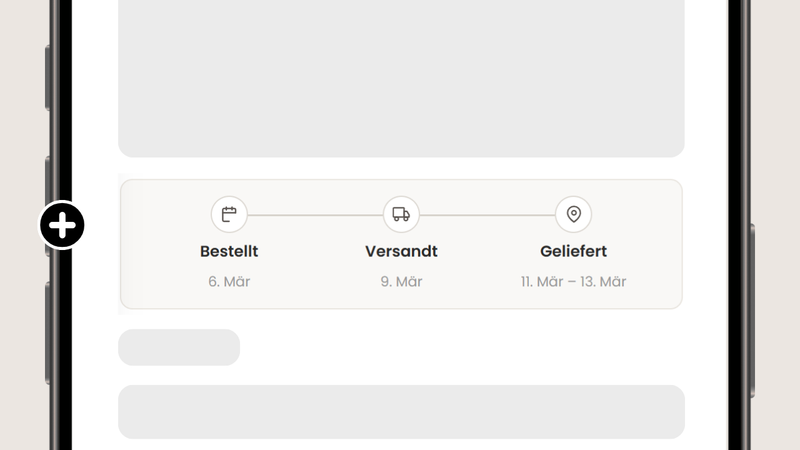Click the shipping date 9. Mär
The image size is (800, 450).
pos(401,282)
